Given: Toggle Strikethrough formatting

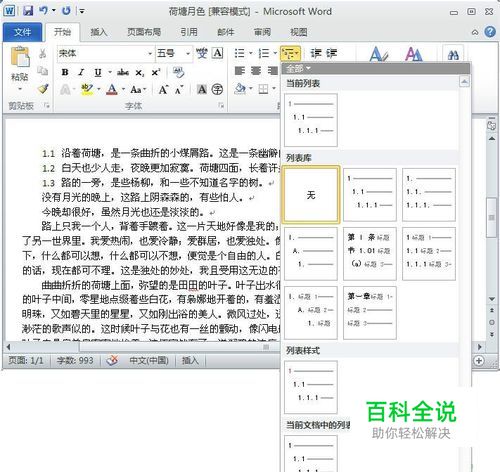Looking at the screenshot, I should coord(123,72).
